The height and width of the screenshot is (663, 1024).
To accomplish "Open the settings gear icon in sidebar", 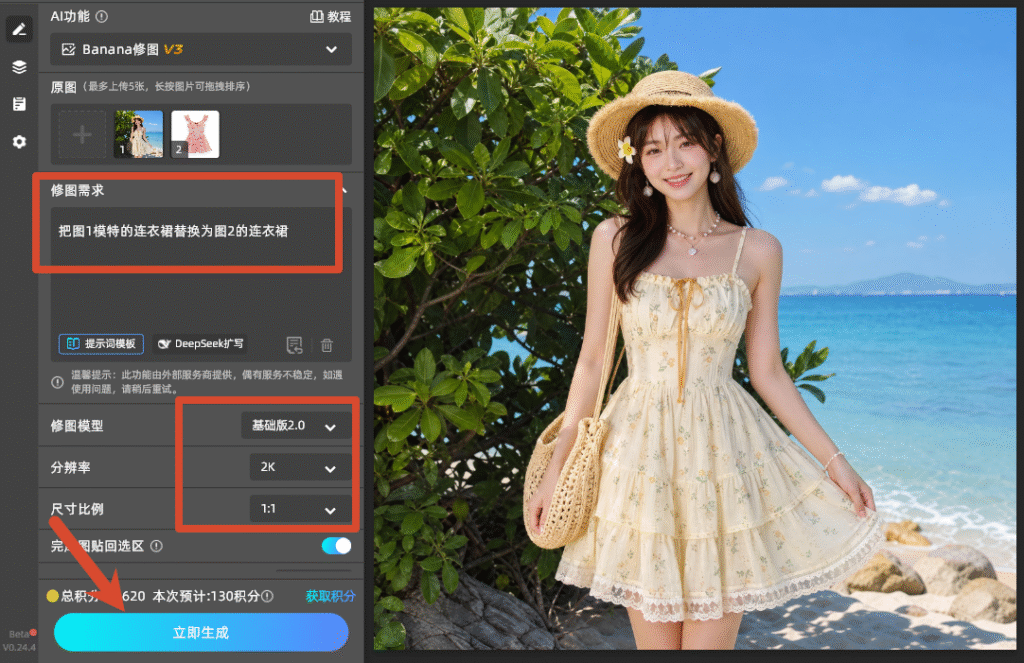I will pos(19,142).
